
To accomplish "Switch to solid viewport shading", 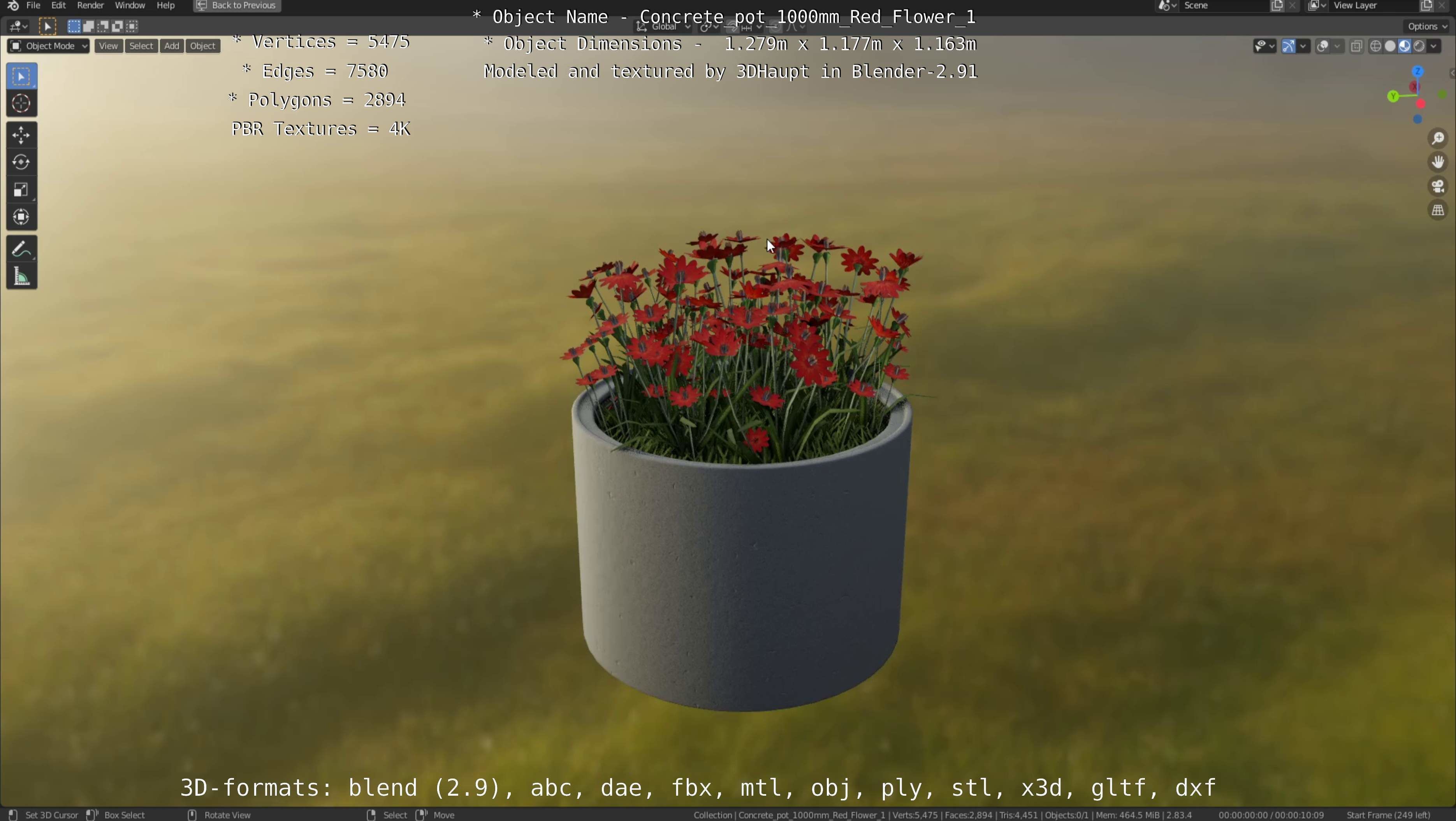I will point(1391,46).
